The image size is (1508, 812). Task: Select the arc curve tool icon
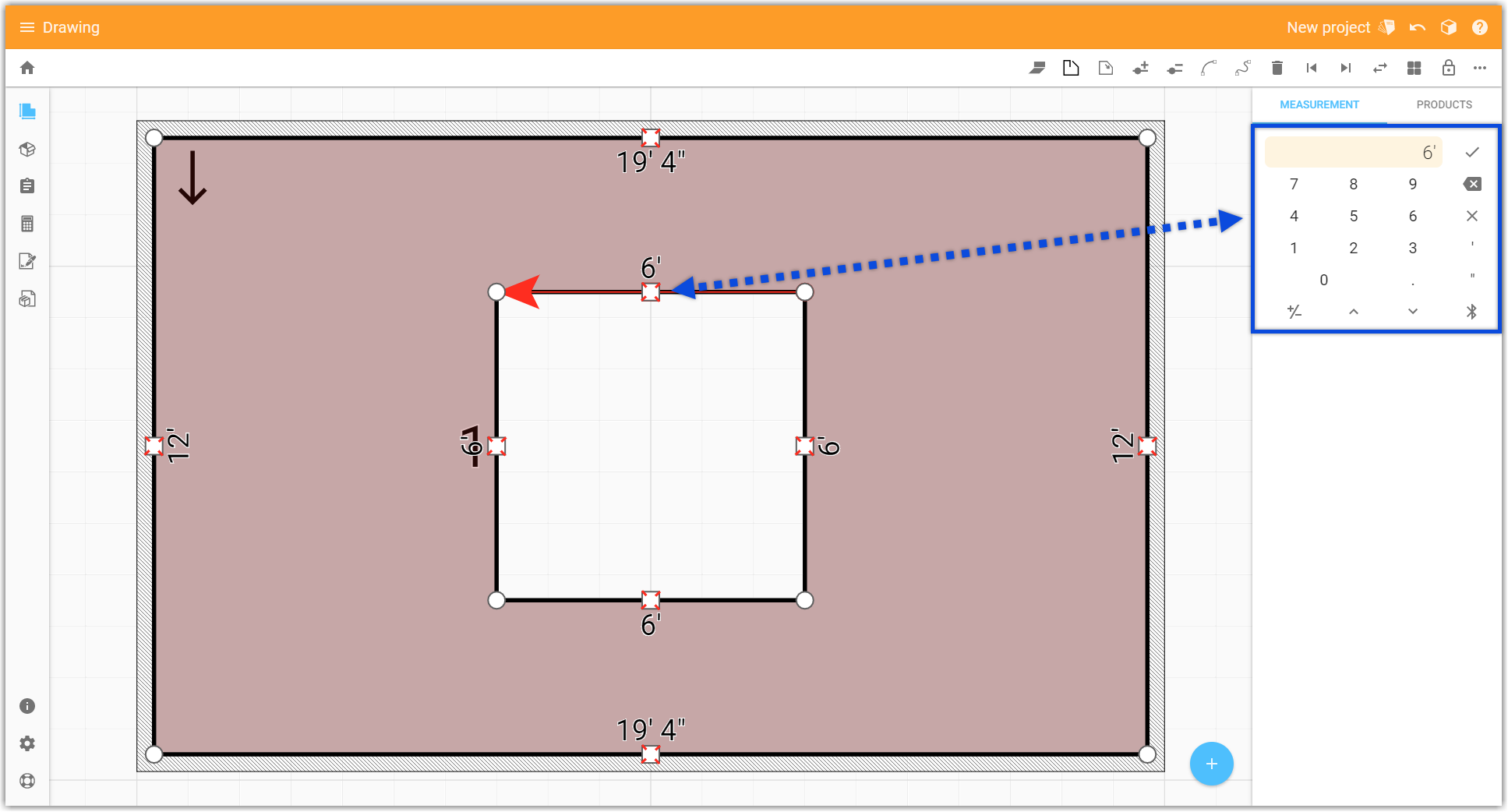(x=1209, y=68)
